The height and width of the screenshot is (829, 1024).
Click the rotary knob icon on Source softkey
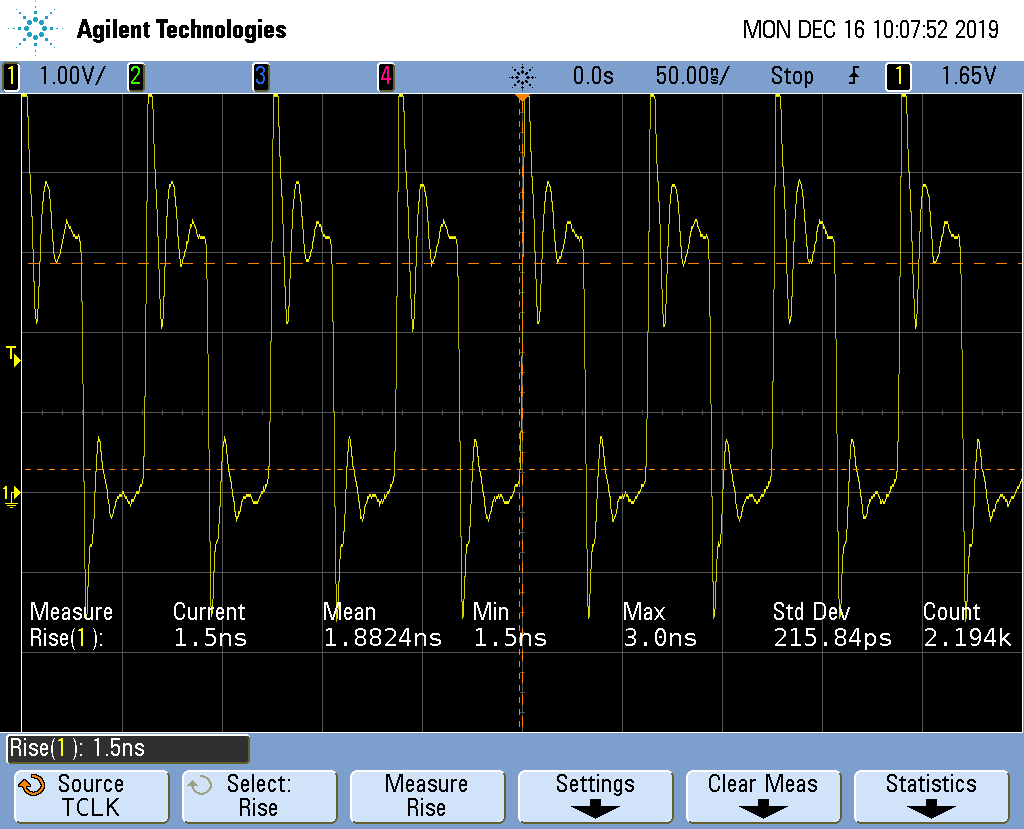(x=32, y=785)
